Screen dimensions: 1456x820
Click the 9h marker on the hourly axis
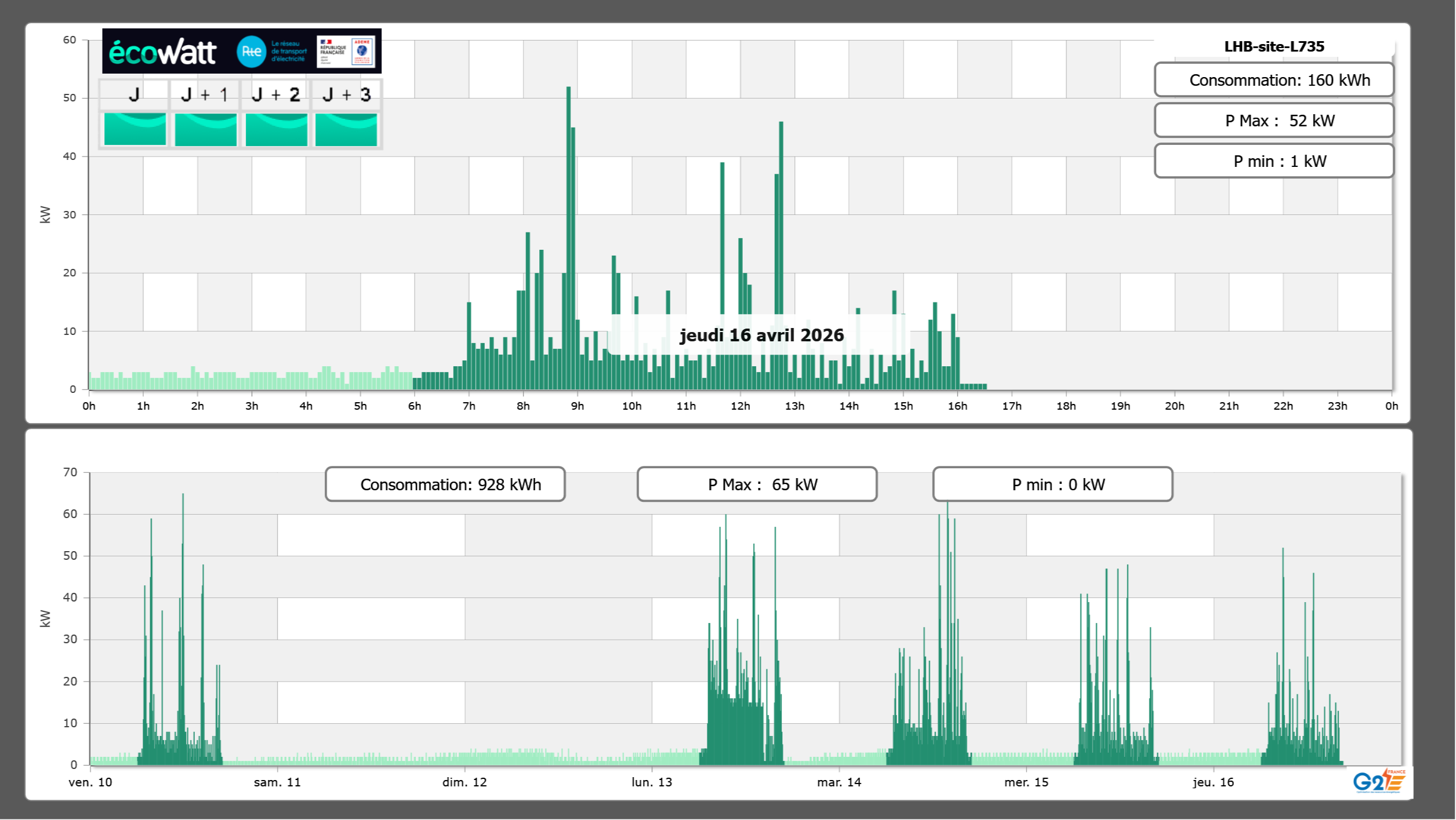click(x=578, y=406)
